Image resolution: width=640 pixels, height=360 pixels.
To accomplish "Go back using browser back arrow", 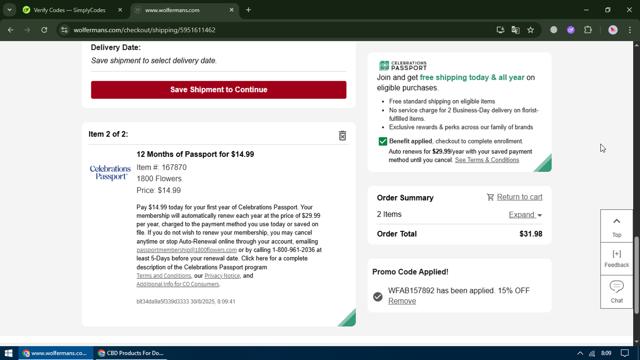I will coord(11,30).
